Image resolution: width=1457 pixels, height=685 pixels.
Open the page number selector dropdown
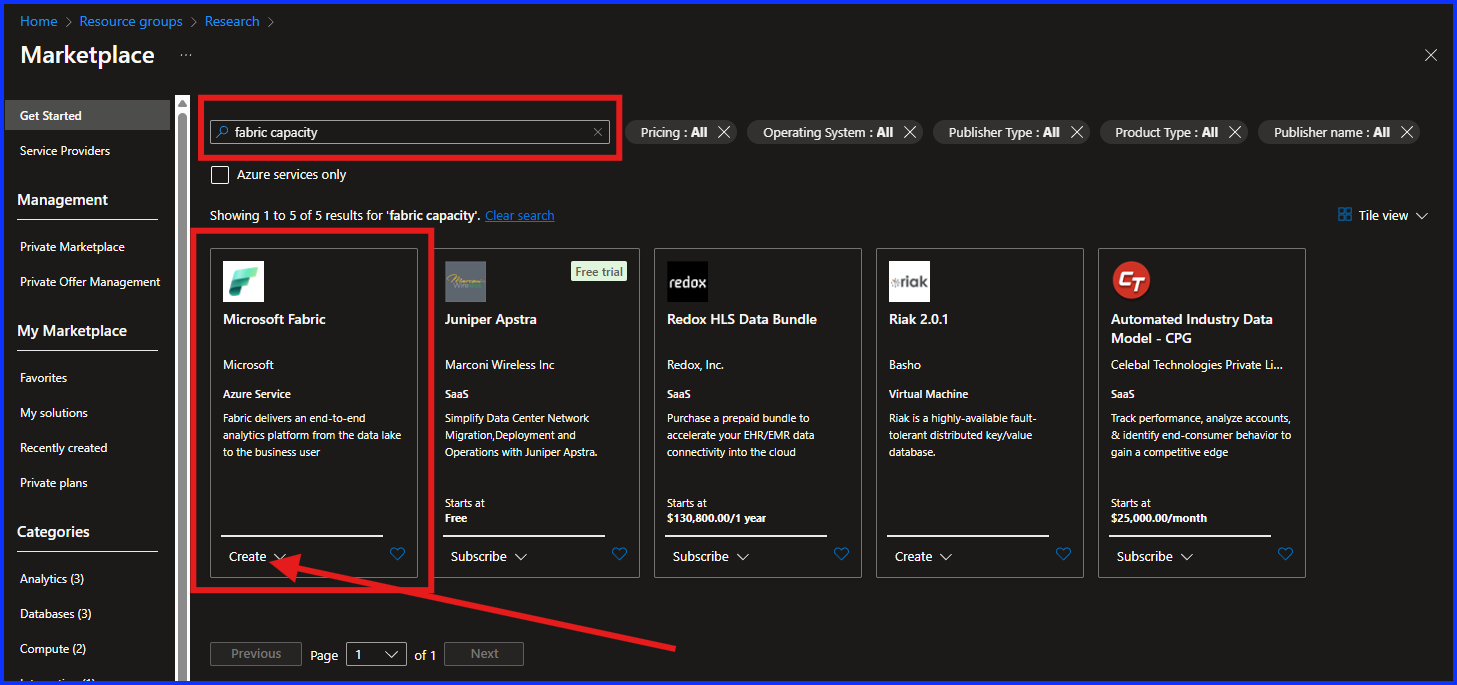(x=376, y=653)
